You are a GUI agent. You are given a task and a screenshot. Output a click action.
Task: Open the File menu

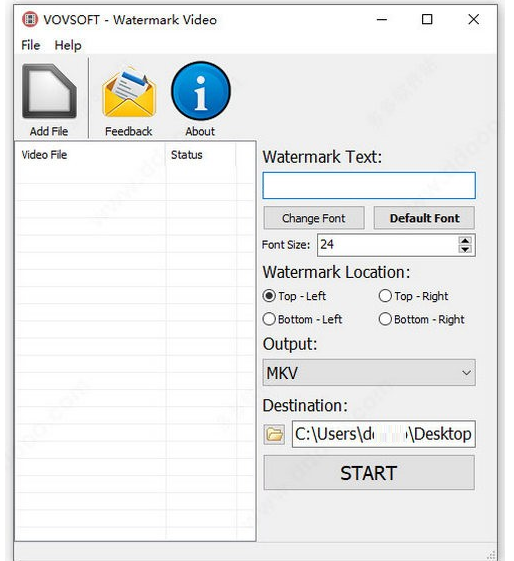[x=30, y=45]
